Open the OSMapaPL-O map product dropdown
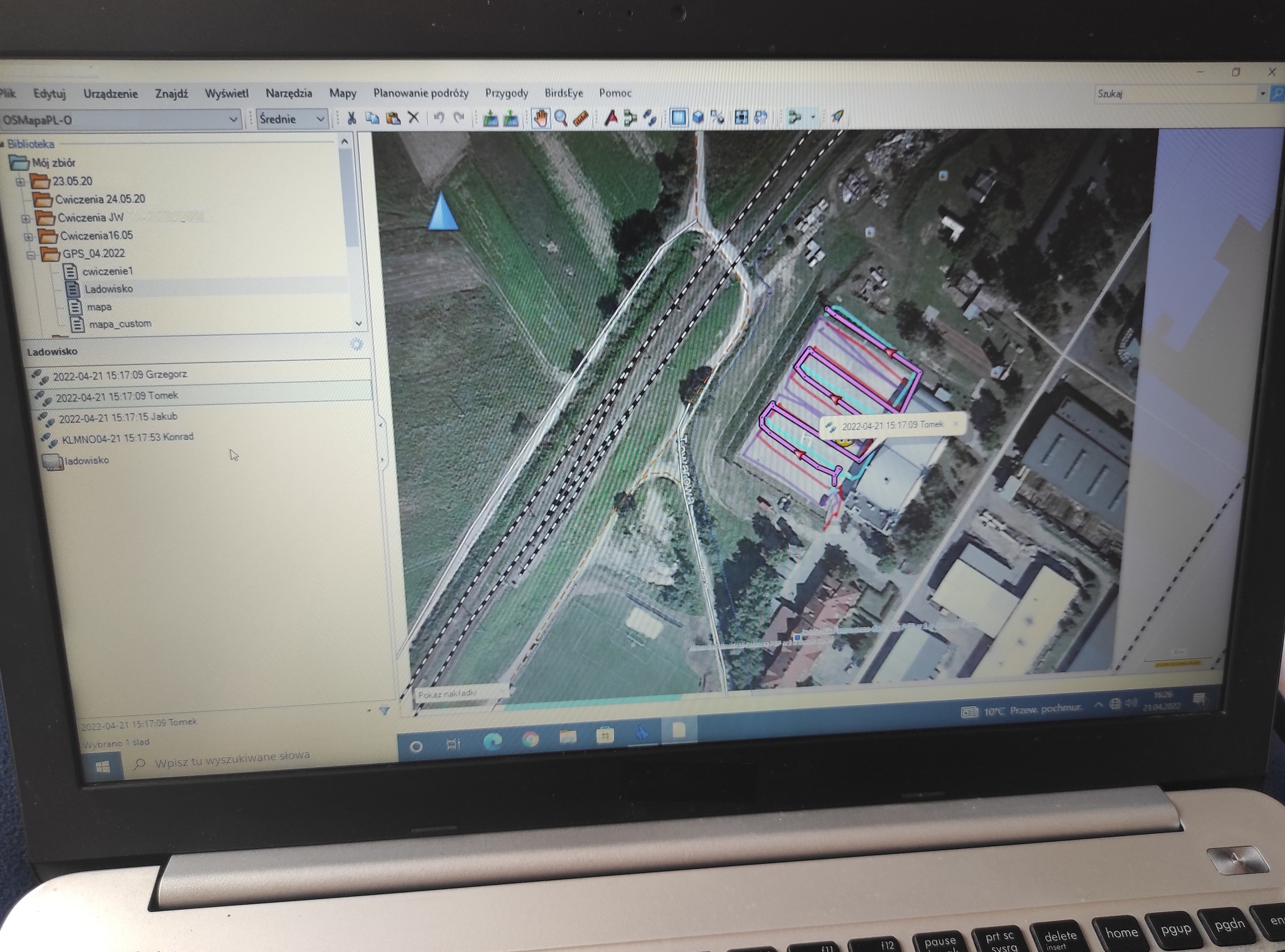 click(233, 120)
